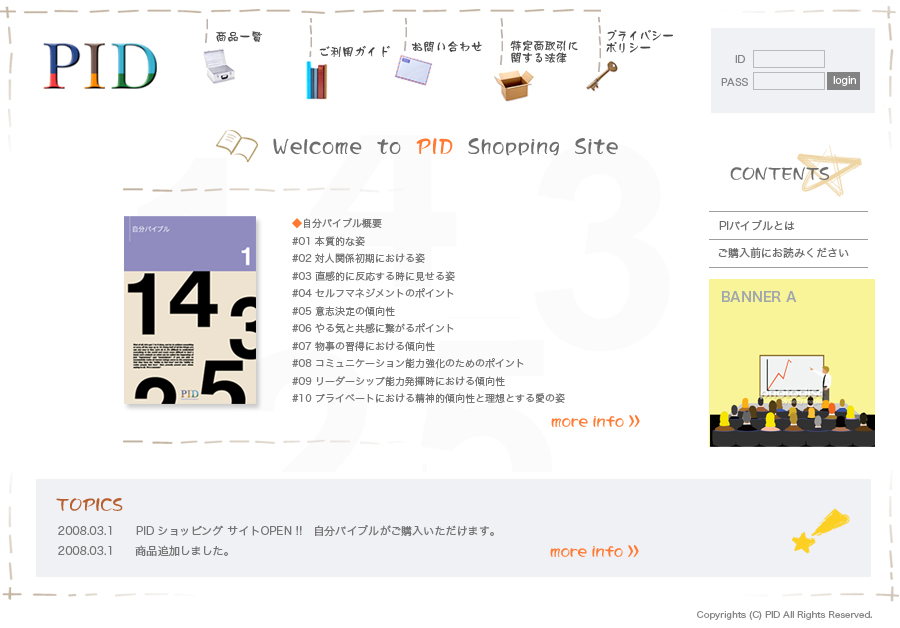Focus the PASS input field
This screenshot has height=628, width=900.
tap(788, 81)
